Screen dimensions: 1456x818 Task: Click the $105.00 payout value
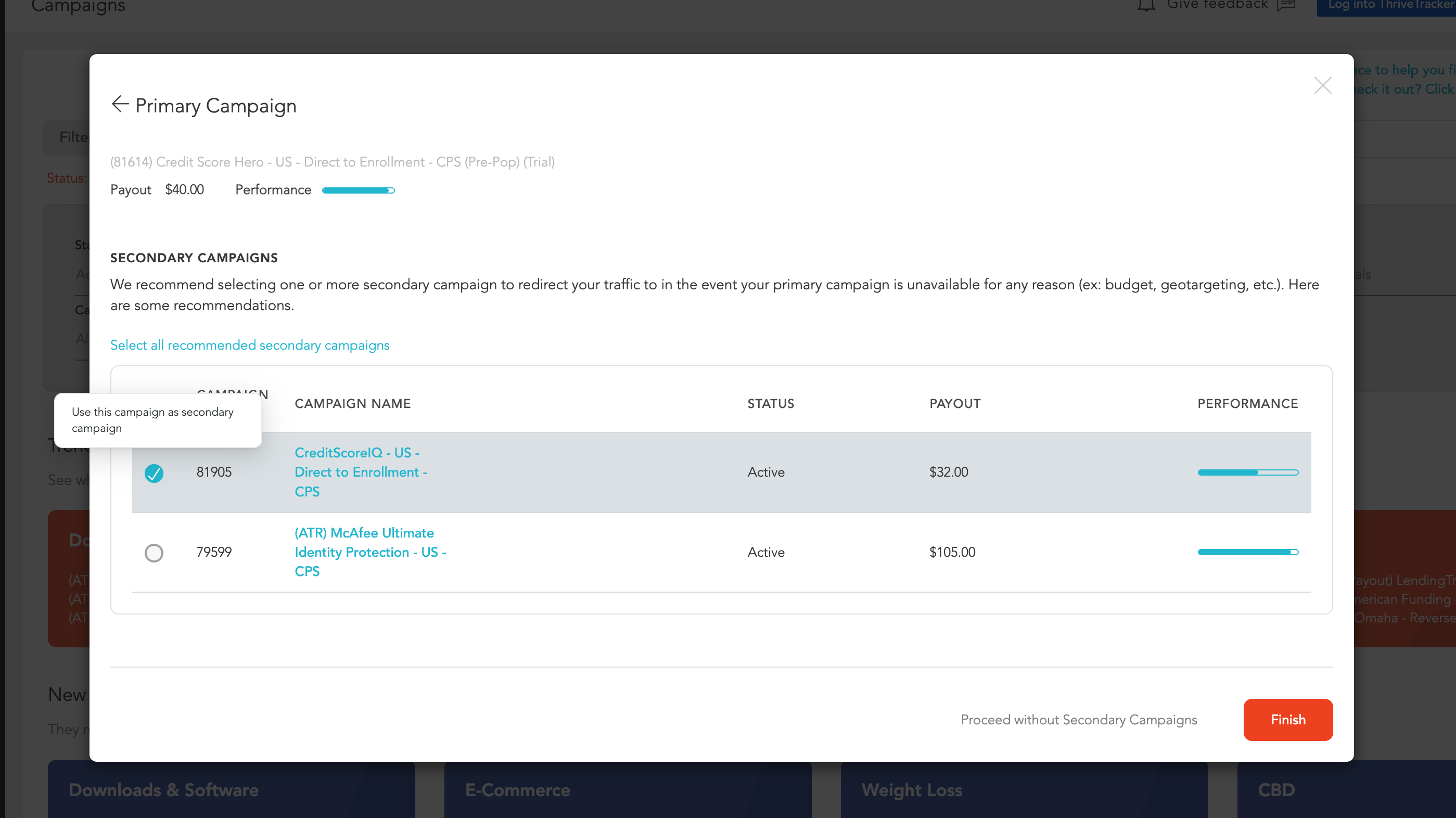point(952,552)
